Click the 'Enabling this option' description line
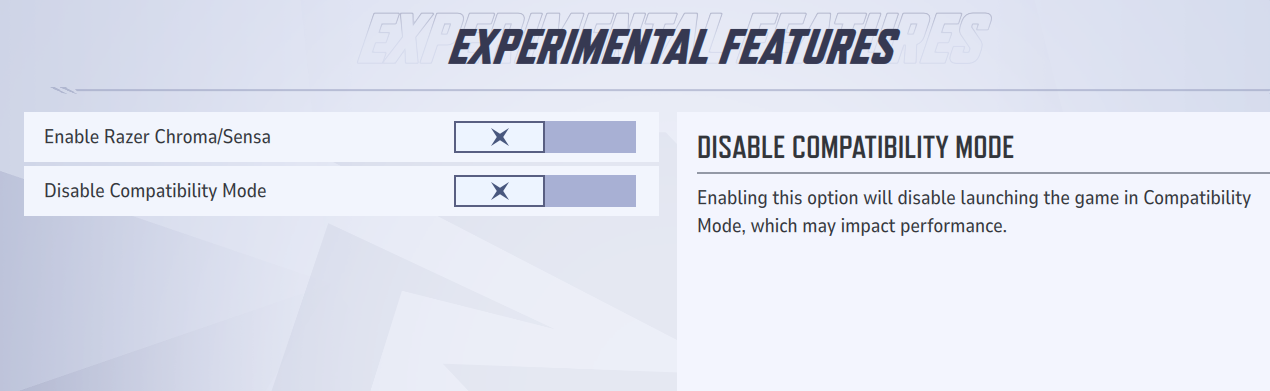Screen dimensions: 1270x391 point(973,198)
